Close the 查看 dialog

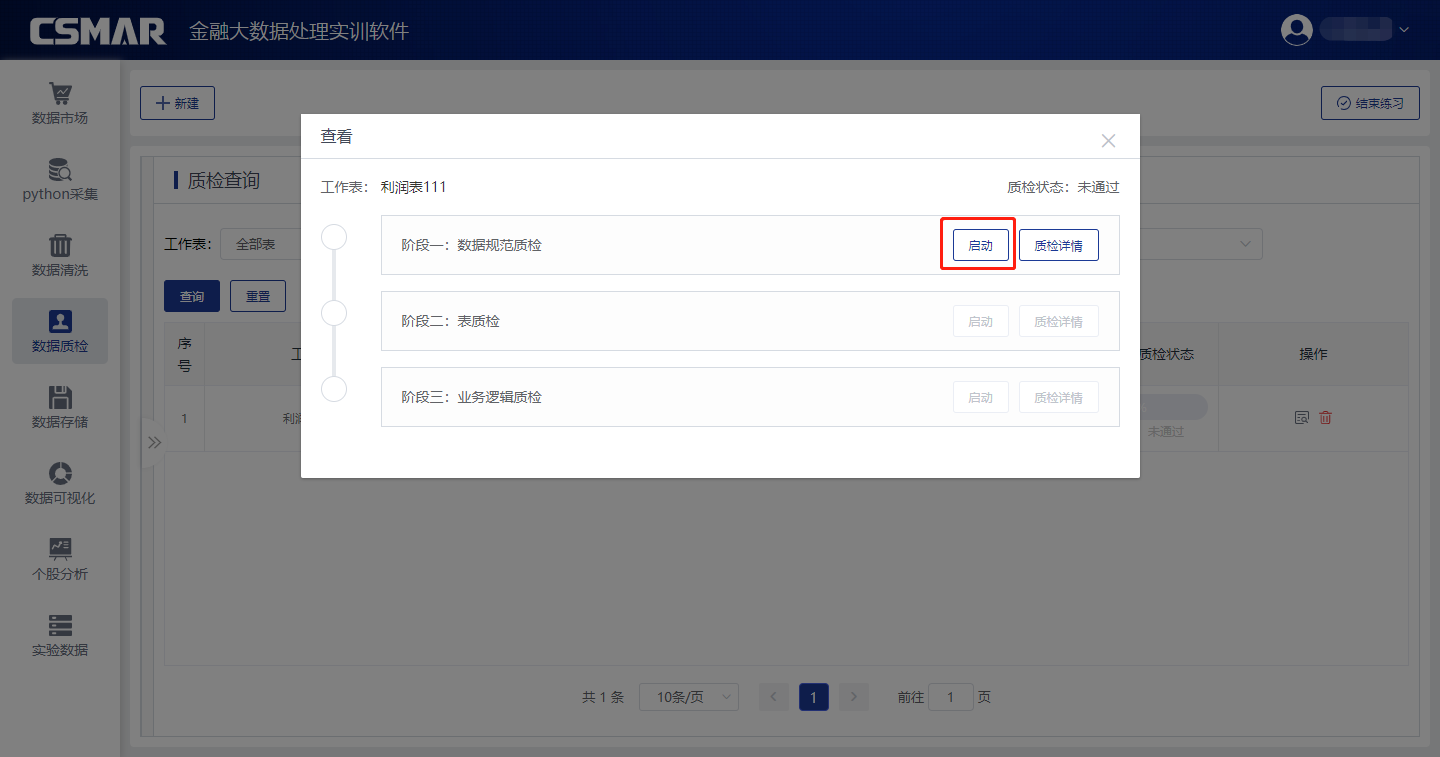1108,141
